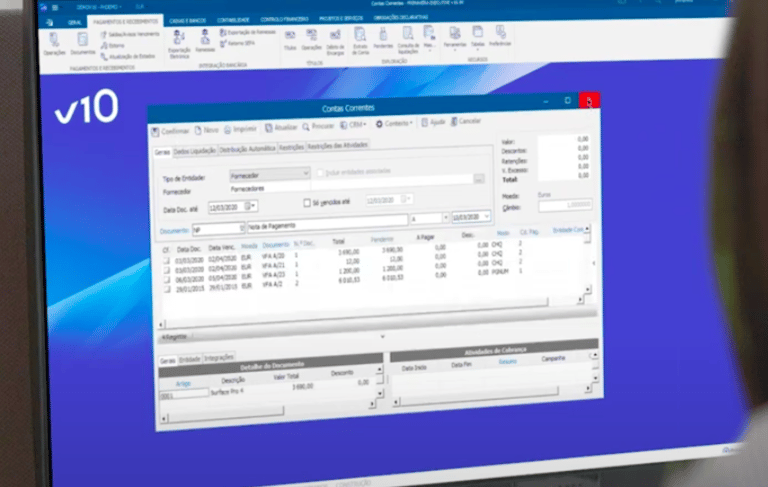Click scroll-left arrow of documents grid
Image resolution: width=768 pixels, height=487 pixels.
click(161, 324)
